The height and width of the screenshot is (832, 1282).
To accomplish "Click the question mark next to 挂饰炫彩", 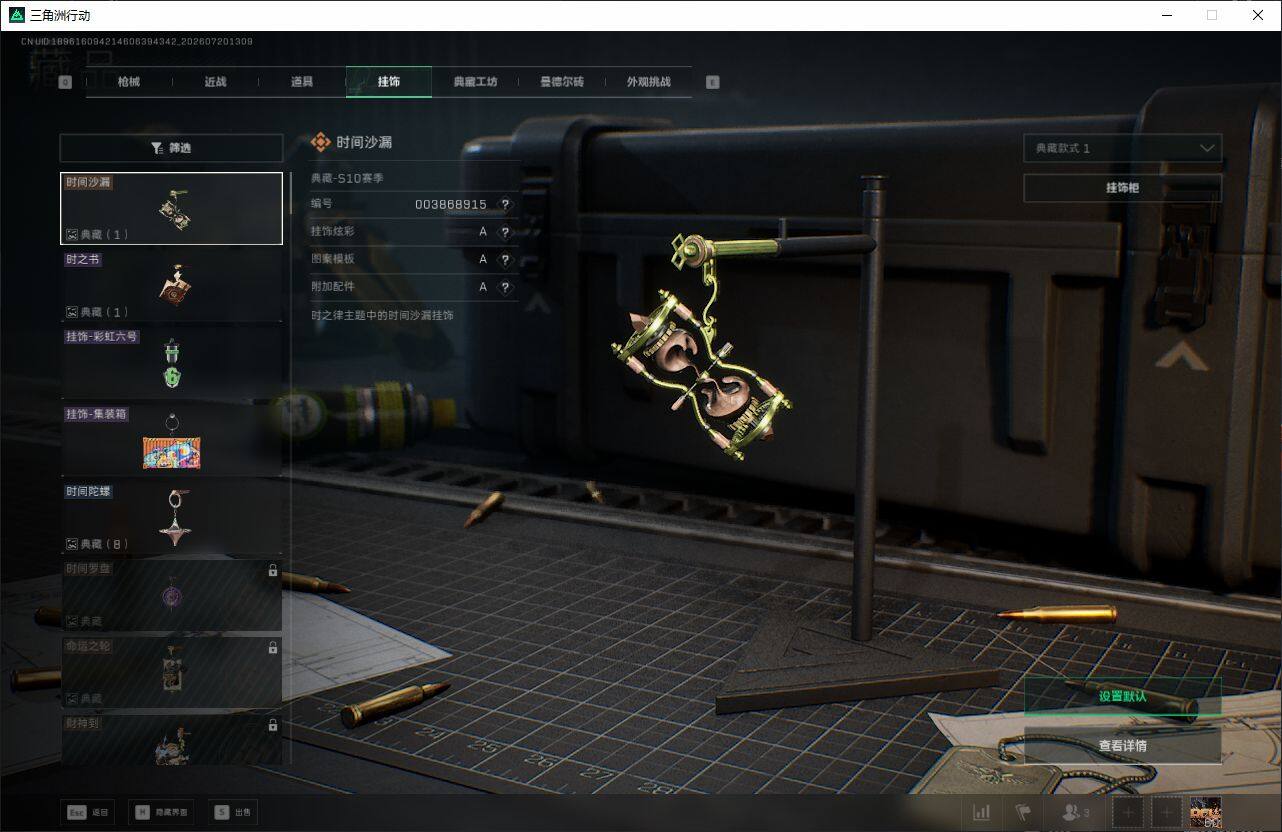I will (x=505, y=232).
